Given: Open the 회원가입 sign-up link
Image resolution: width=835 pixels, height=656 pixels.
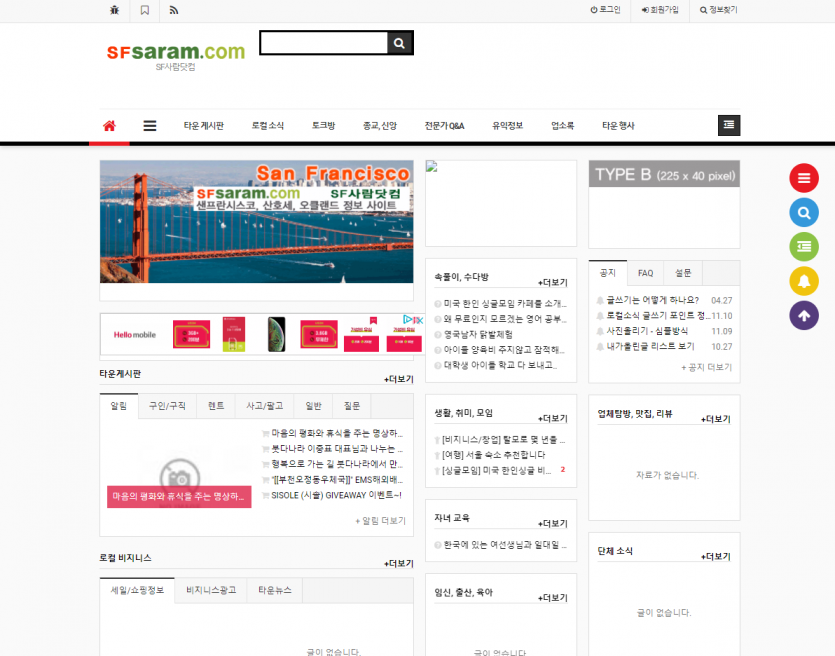Looking at the screenshot, I should point(660,10).
